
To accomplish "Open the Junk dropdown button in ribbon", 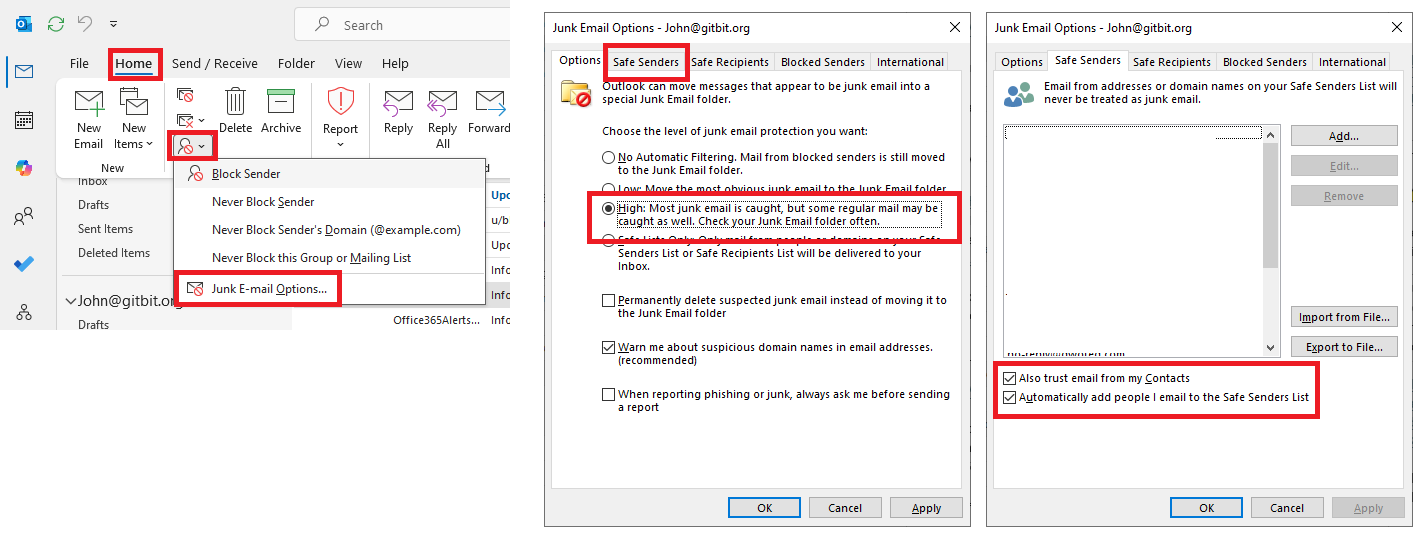I will [191, 145].
